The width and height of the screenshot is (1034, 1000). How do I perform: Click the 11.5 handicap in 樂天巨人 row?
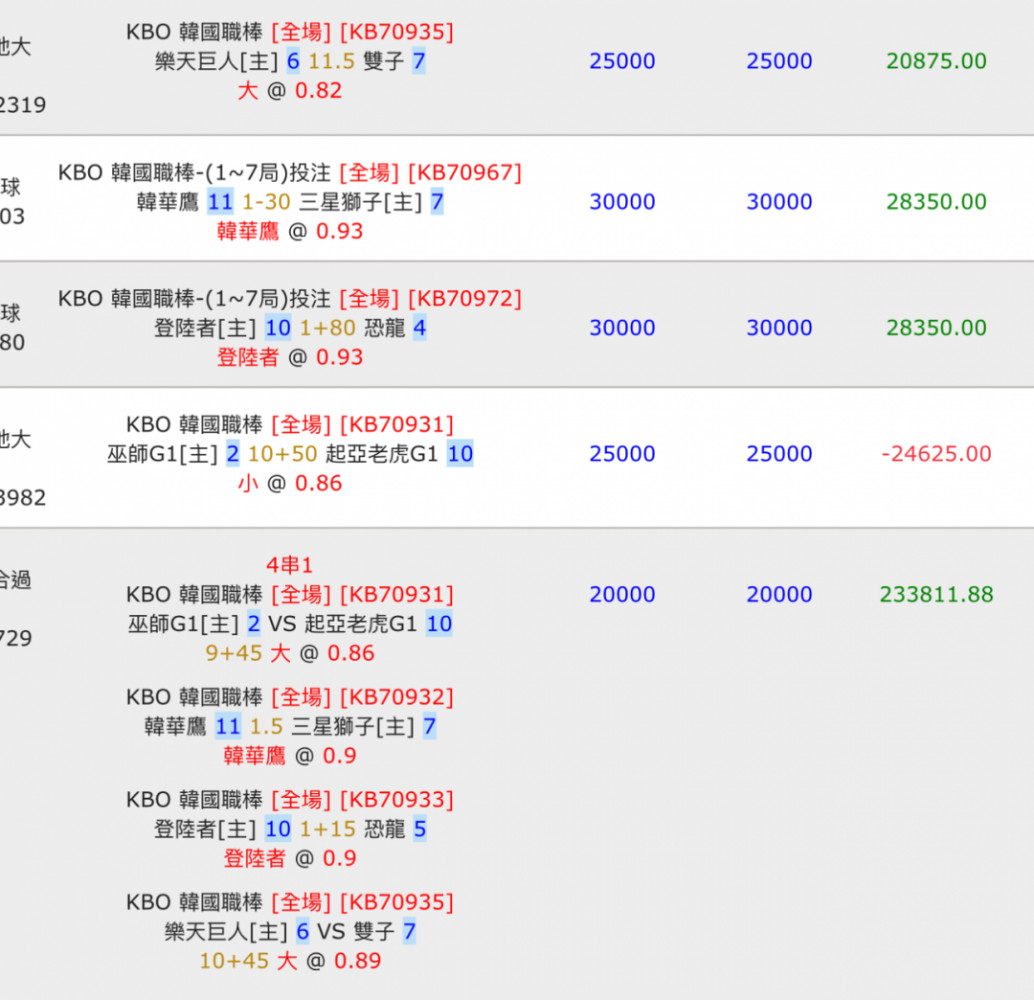[x=331, y=62]
